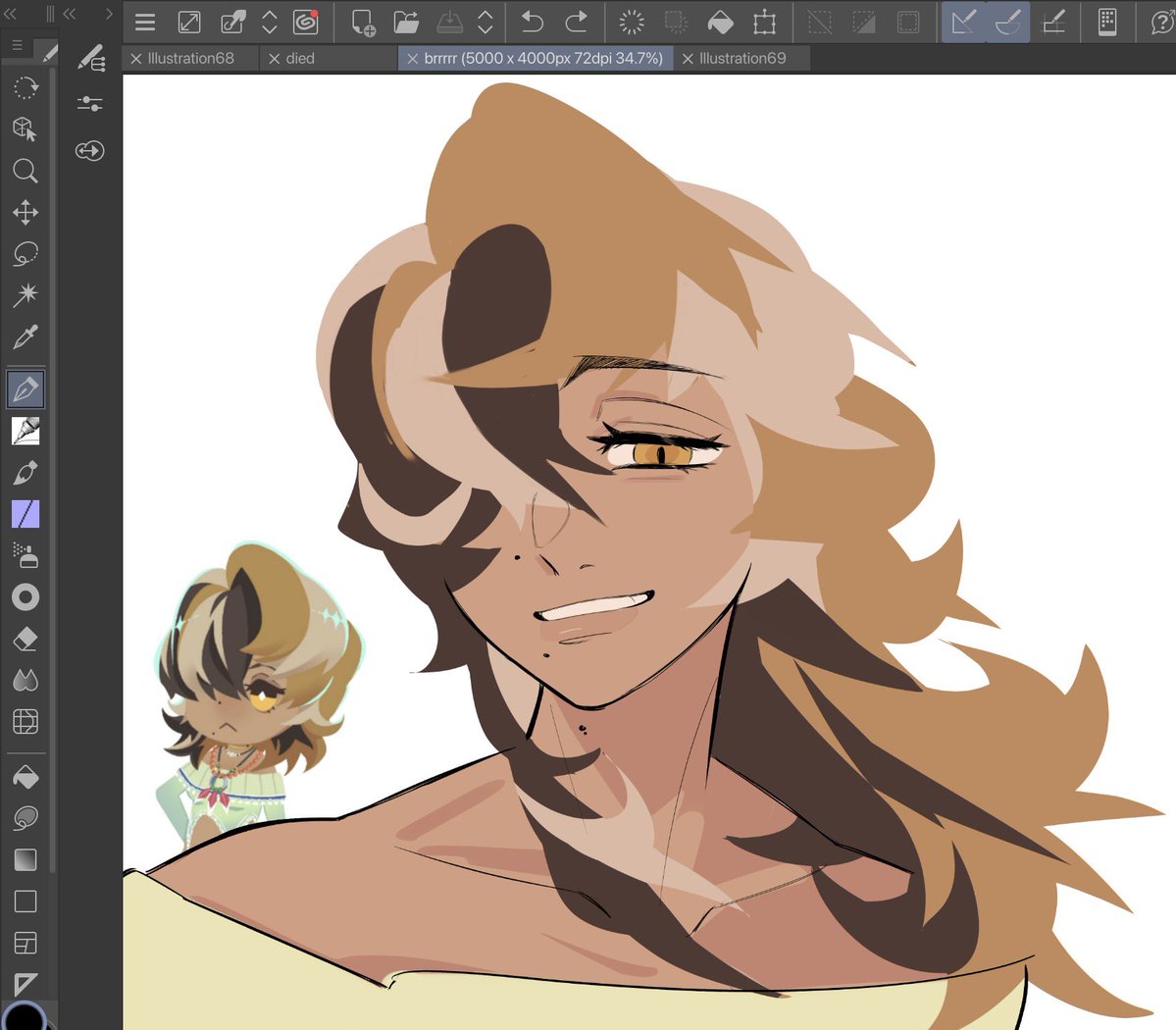Open the Tool Property sliders icon
The image size is (1176, 1030).
click(x=90, y=104)
